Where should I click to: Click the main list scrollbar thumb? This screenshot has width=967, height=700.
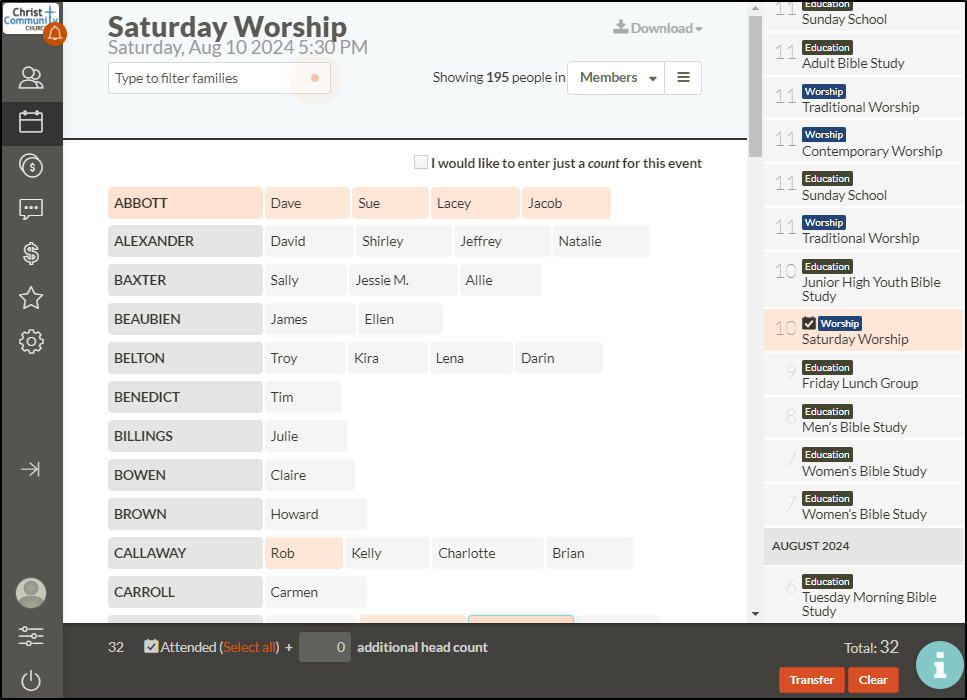(x=755, y=86)
